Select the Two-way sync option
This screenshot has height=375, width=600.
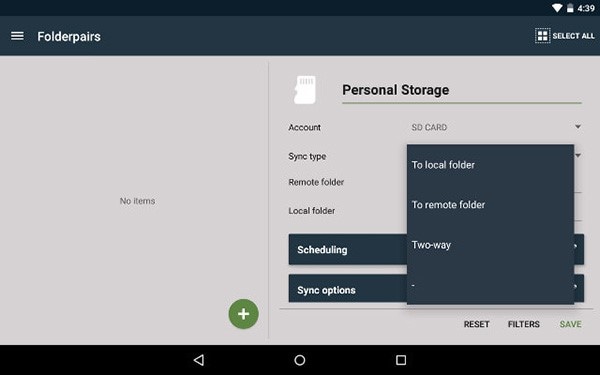pyautogui.click(x=490, y=245)
